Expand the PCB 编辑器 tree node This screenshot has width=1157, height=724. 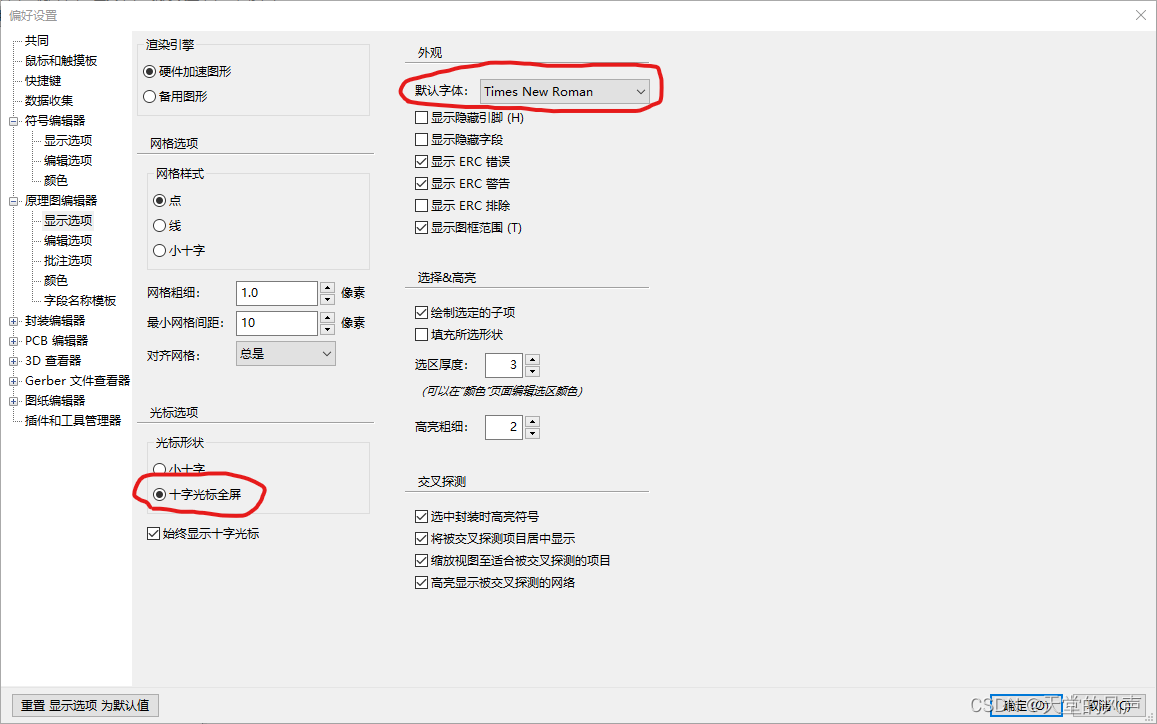pyautogui.click(x=13, y=341)
